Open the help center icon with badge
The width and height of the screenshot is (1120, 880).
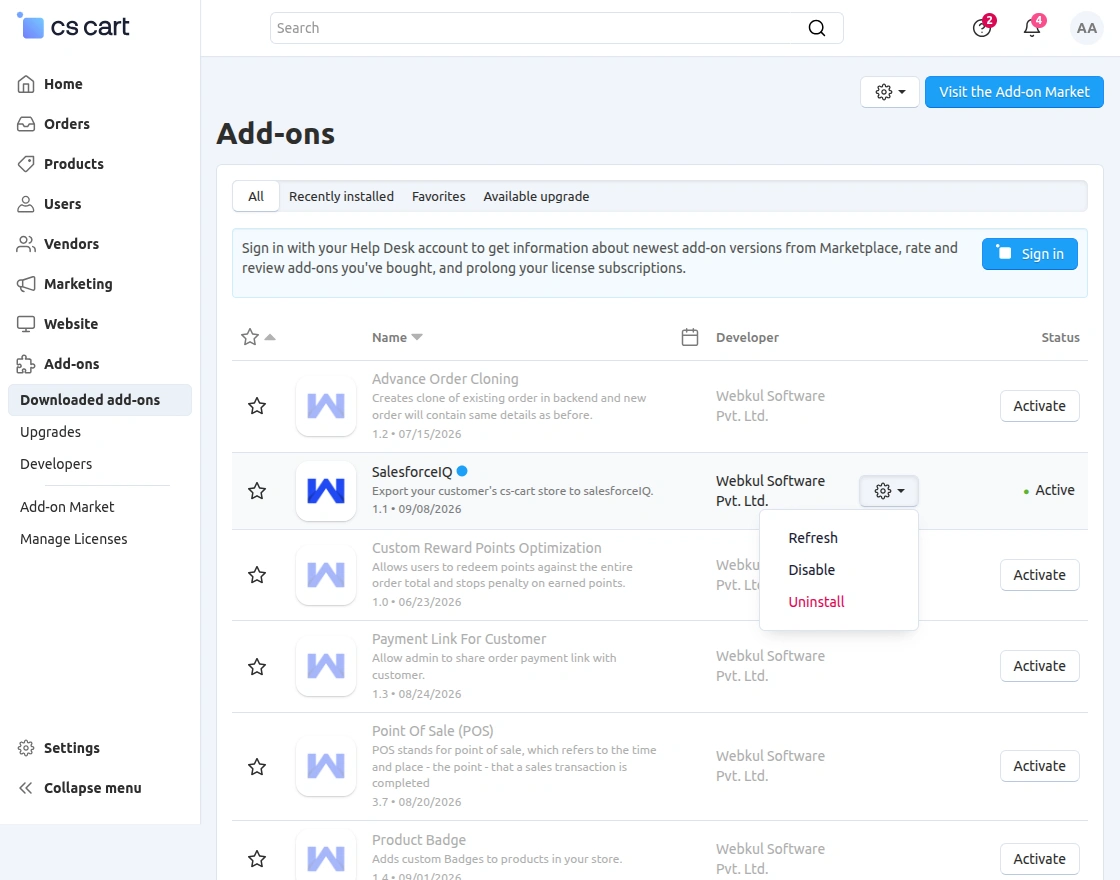[982, 28]
